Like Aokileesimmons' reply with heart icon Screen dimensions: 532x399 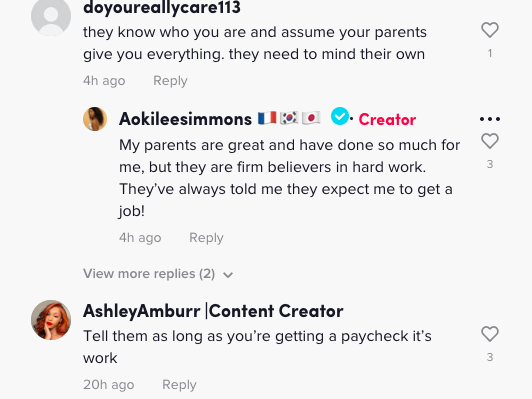[x=490, y=141]
